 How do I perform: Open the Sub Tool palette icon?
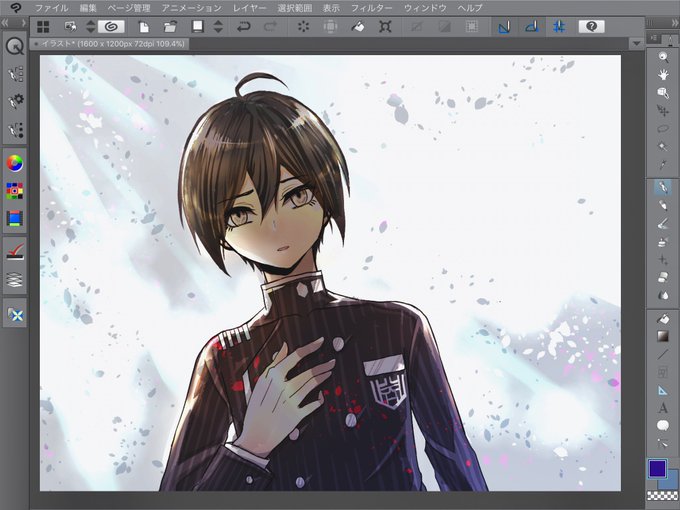pos(16,74)
